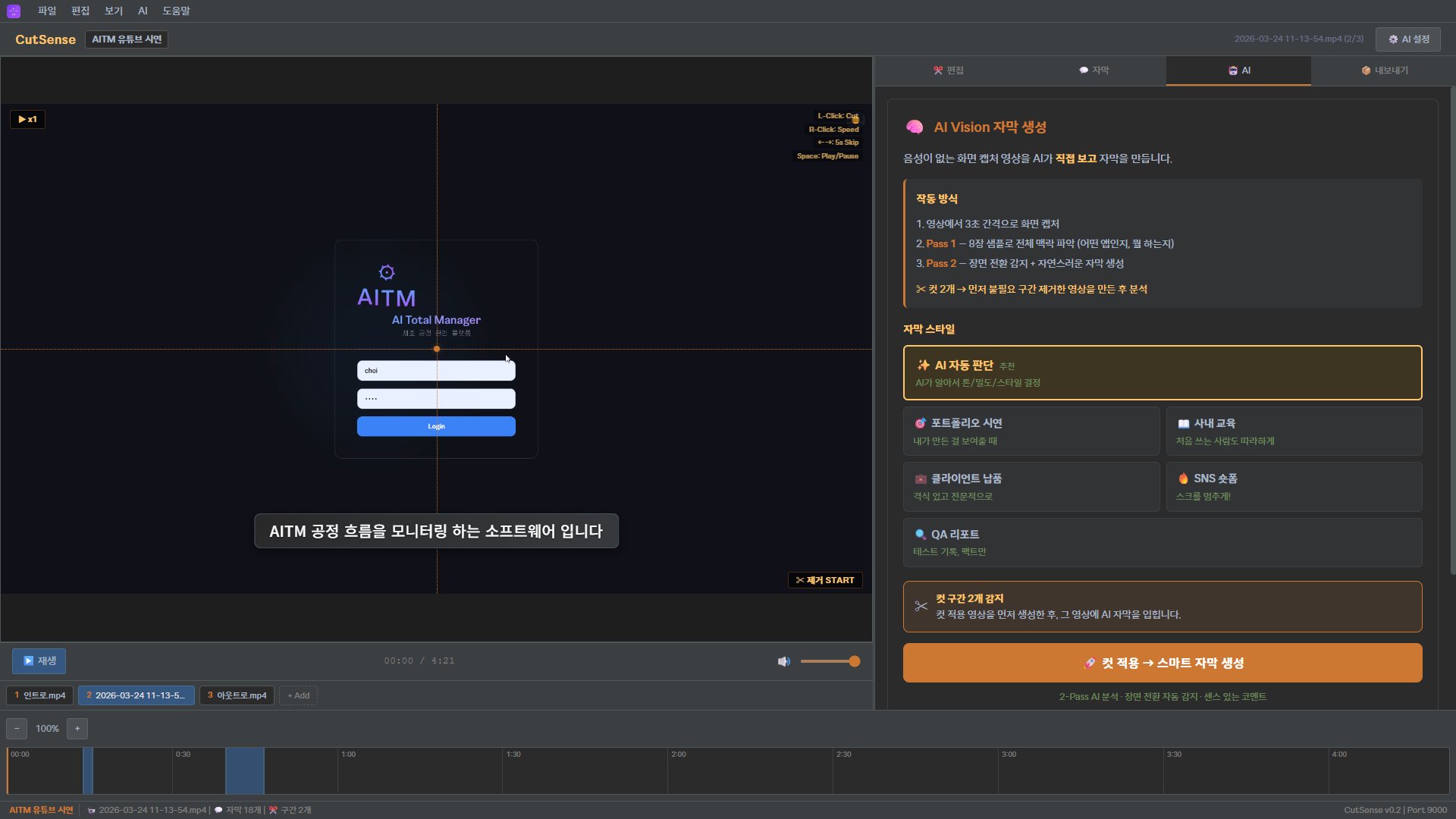
Task: Select the AI tab in right panel
Action: [1238, 71]
